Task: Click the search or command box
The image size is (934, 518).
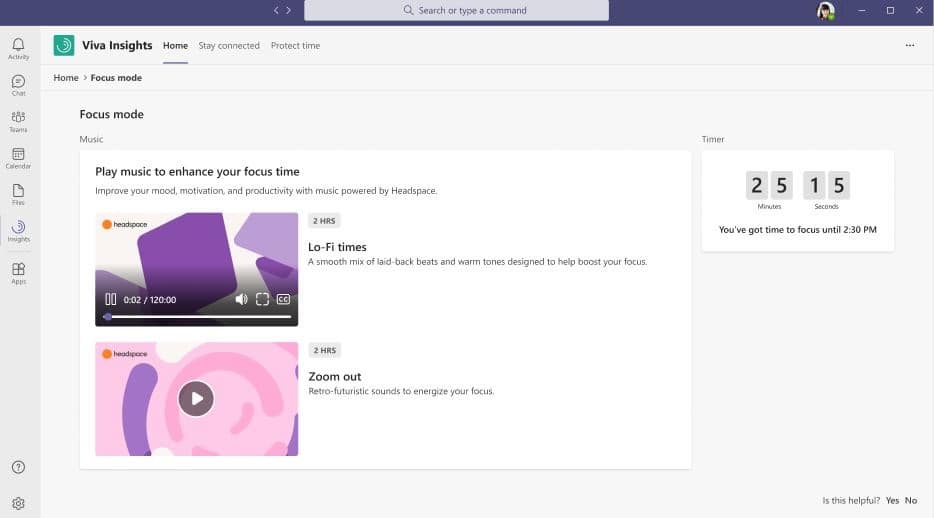Action: (456, 10)
